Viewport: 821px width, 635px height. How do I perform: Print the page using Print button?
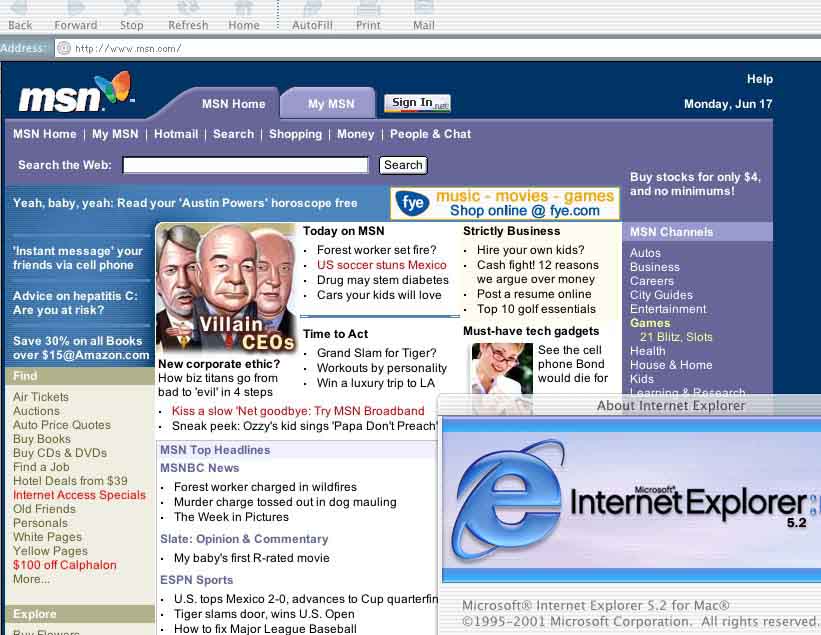tap(368, 16)
